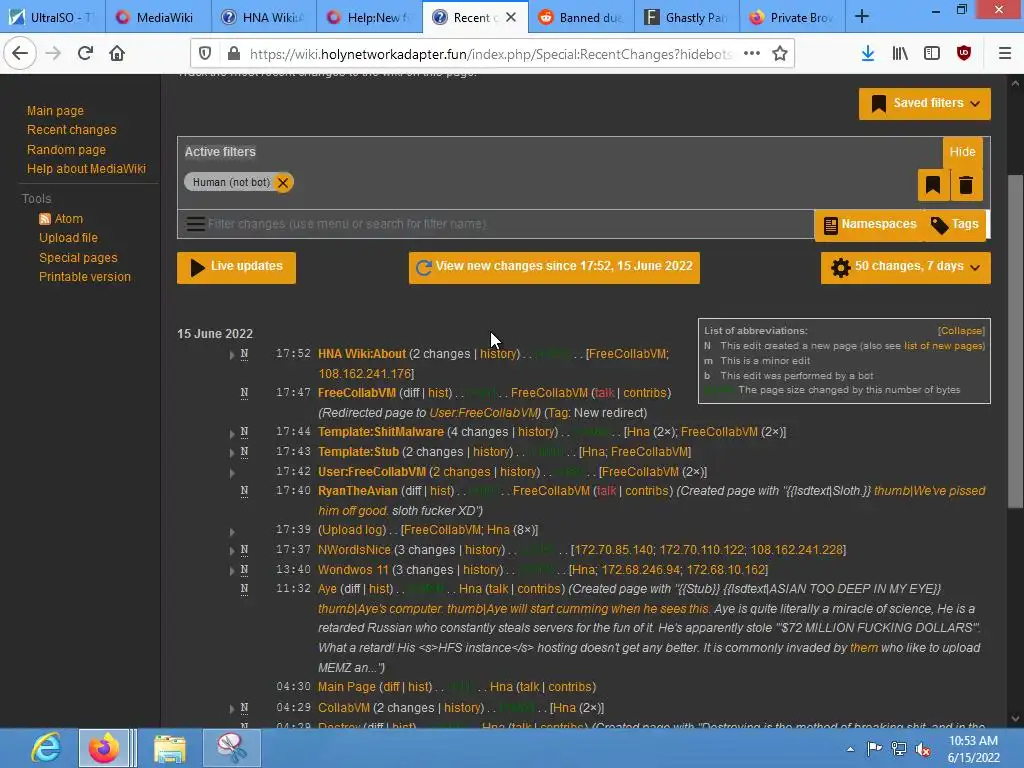This screenshot has height=768, width=1024.
Task: Expand the Upload log group
Action: pyautogui.click(x=232, y=532)
